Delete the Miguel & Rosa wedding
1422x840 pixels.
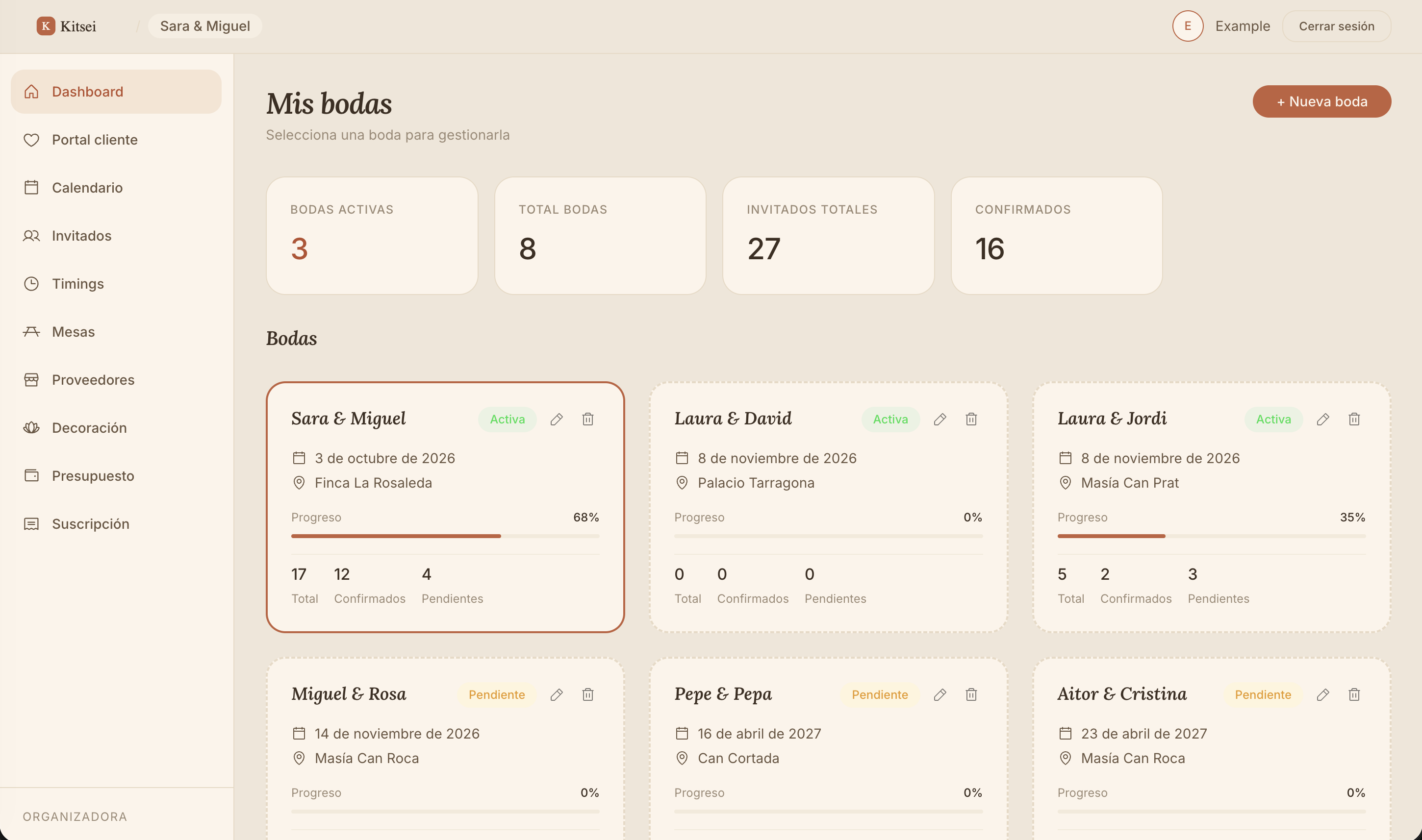[x=588, y=694]
